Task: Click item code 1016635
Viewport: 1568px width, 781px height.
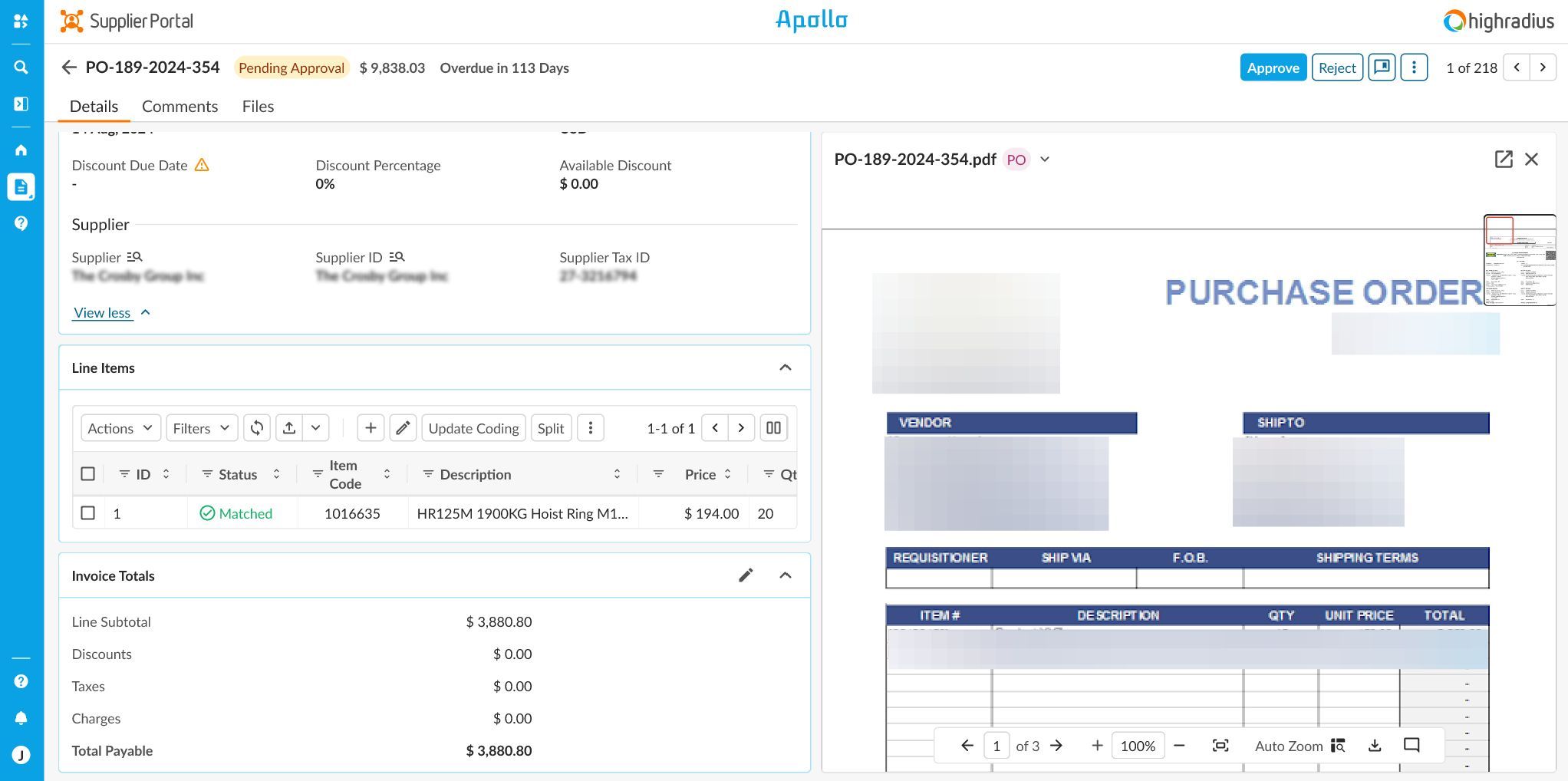Action: (352, 513)
